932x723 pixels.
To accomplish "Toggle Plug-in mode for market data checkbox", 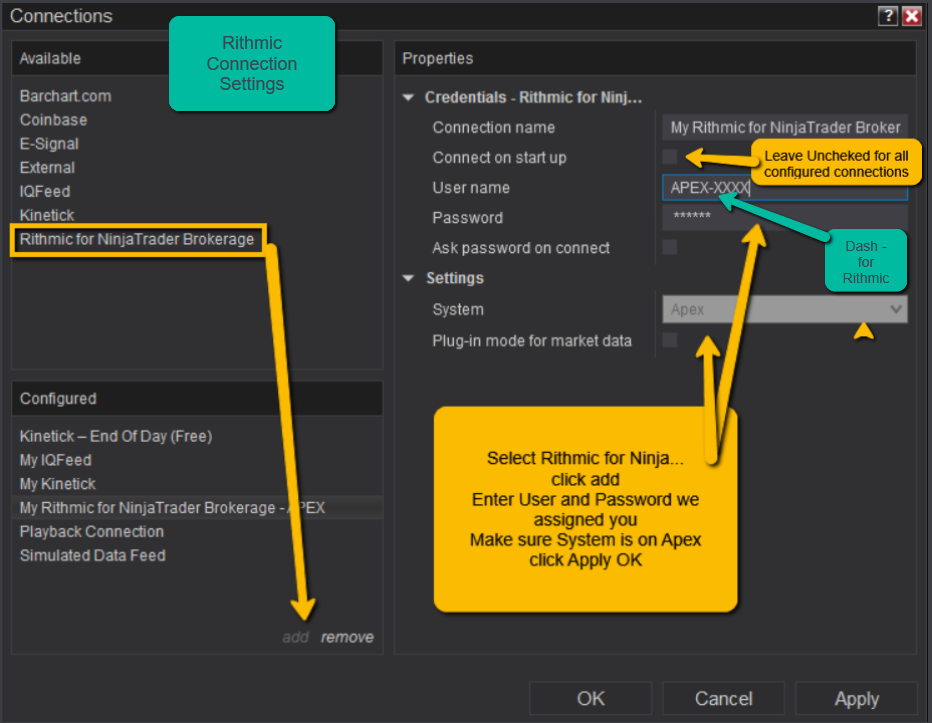I will coord(670,340).
